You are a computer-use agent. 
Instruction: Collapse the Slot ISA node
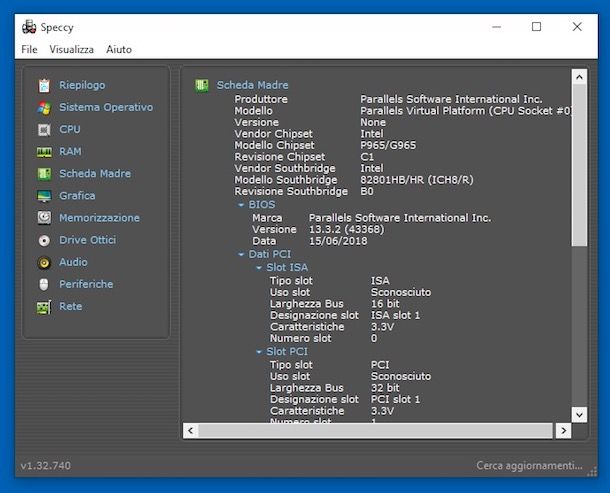[258, 268]
